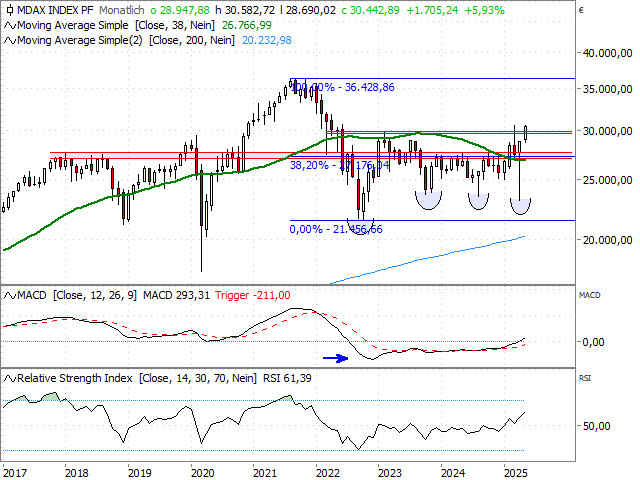Click the closing value c 30.442,89
The width and height of the screenshot is (640, 480).
370,10
